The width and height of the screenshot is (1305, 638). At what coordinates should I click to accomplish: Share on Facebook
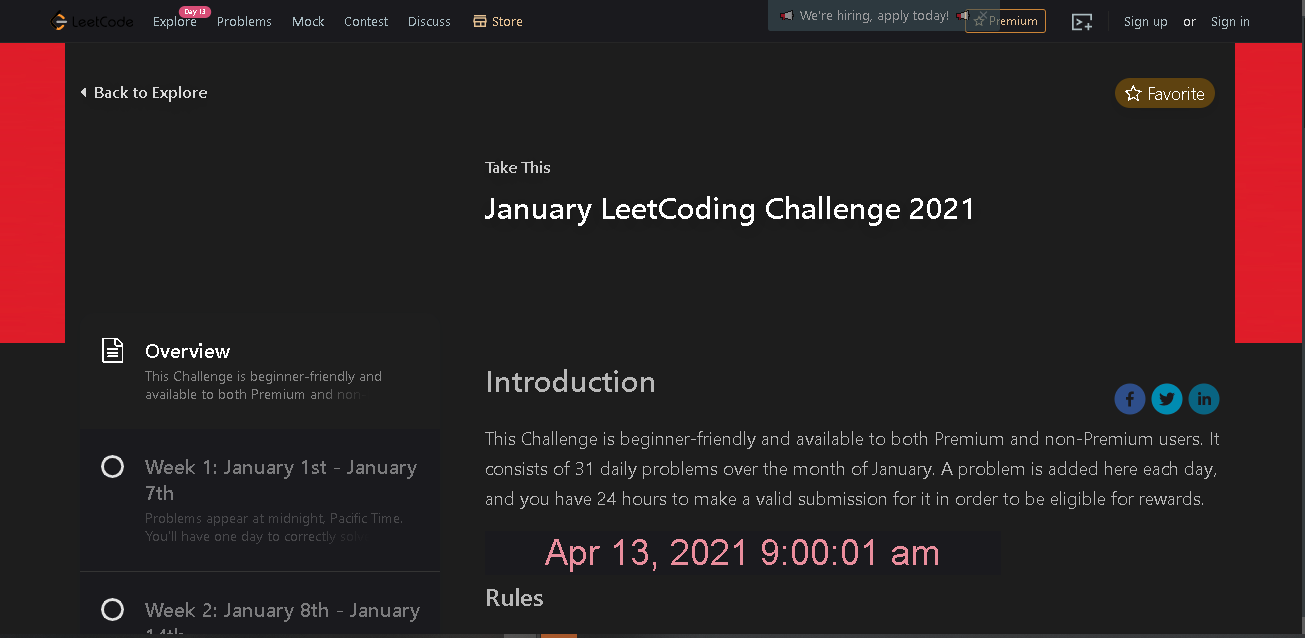1130,399
